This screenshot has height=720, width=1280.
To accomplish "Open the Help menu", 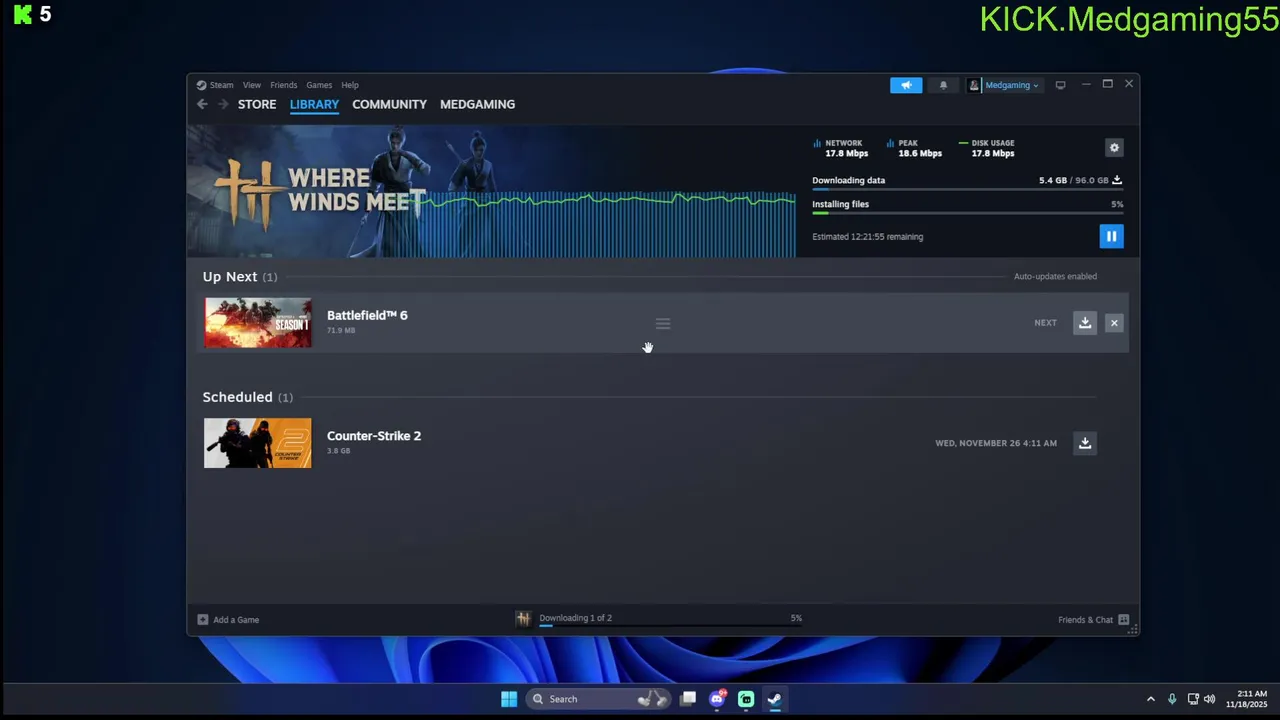I will tap(350, 85).
